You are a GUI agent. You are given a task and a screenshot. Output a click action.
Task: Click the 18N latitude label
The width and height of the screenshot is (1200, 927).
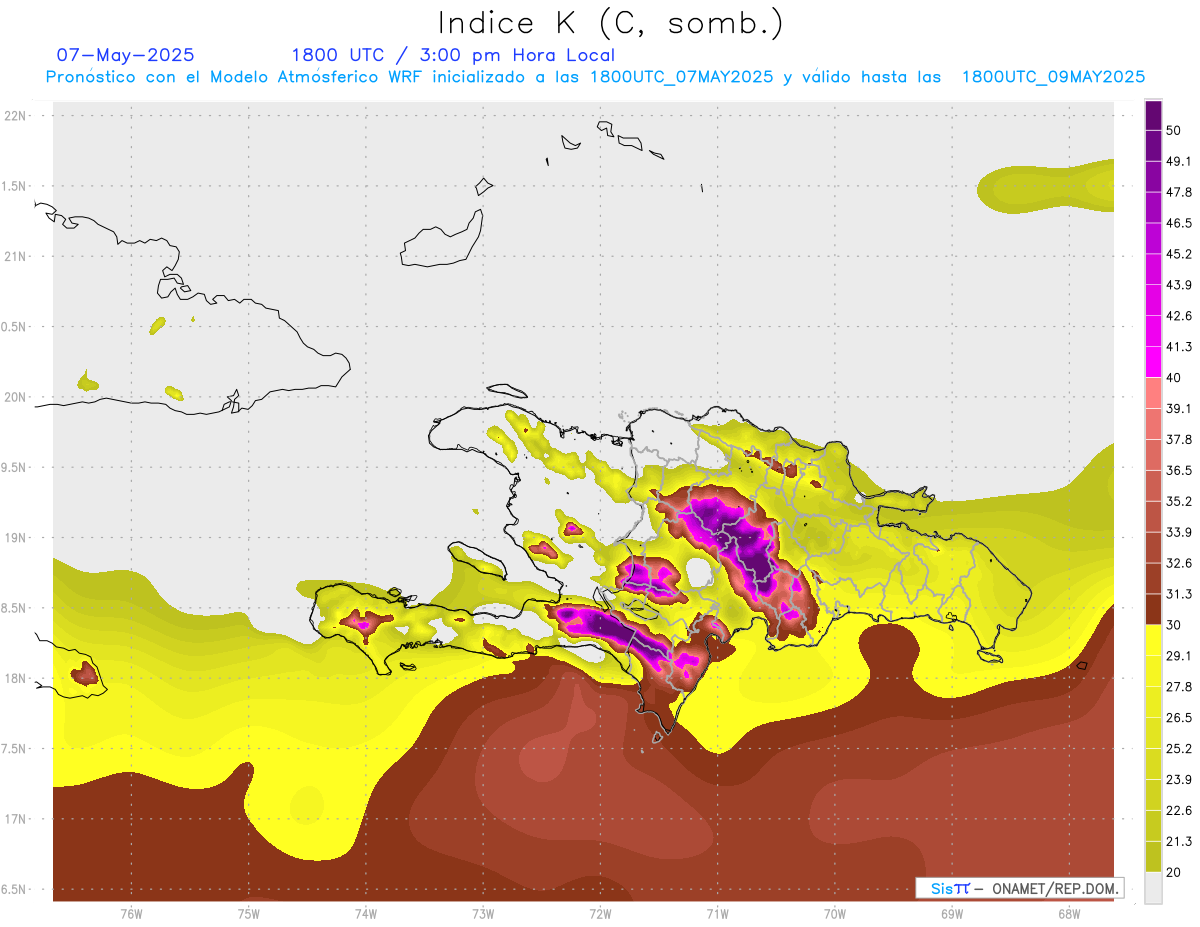coord(16,678)
